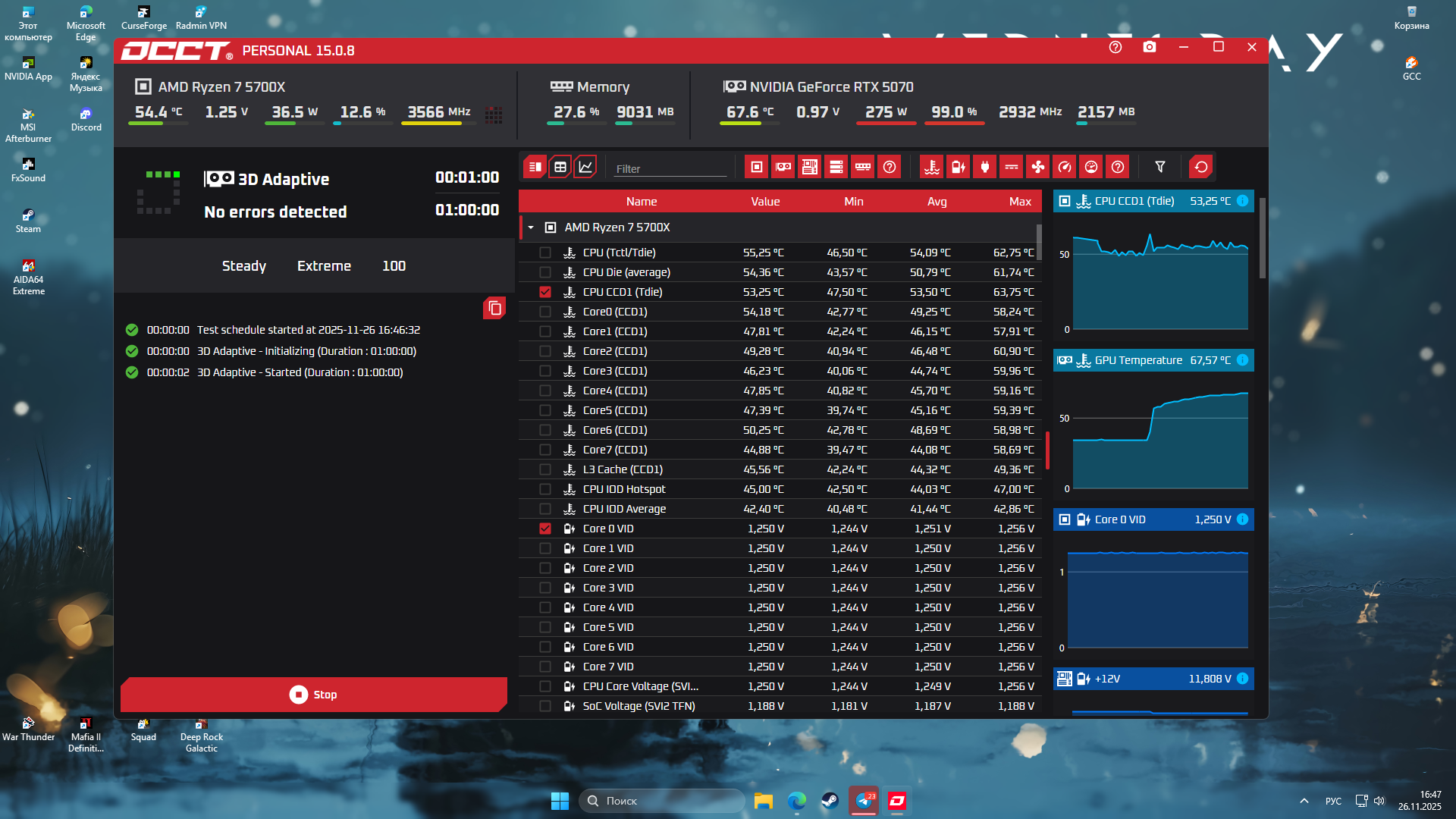Enable CPU (Tctl/Tdie) sensor checkbox
1456x819 pixels.
(x=545, y=253)
